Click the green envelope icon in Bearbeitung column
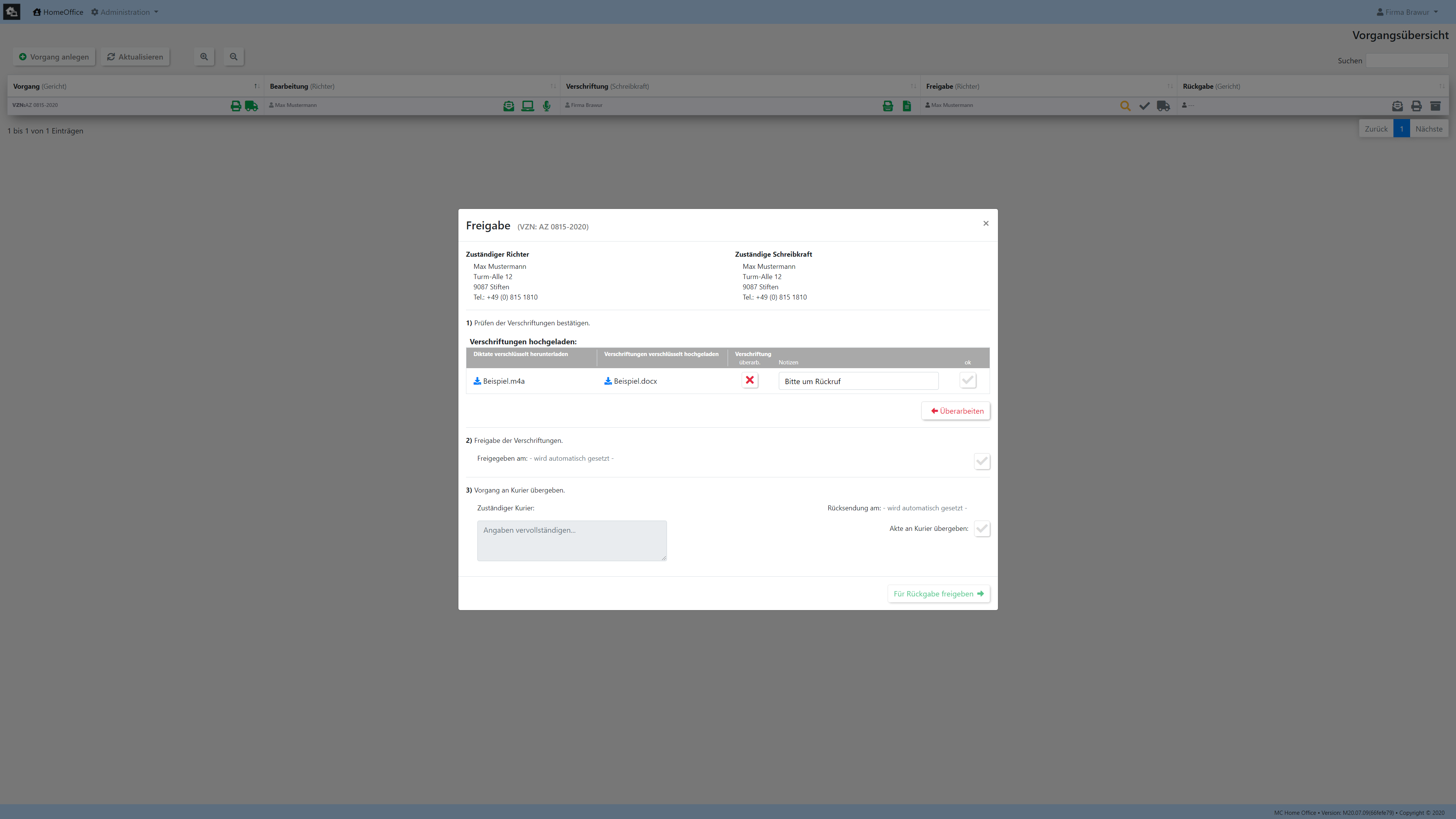Screen dimensions: 1456x819 coord(509,106)
